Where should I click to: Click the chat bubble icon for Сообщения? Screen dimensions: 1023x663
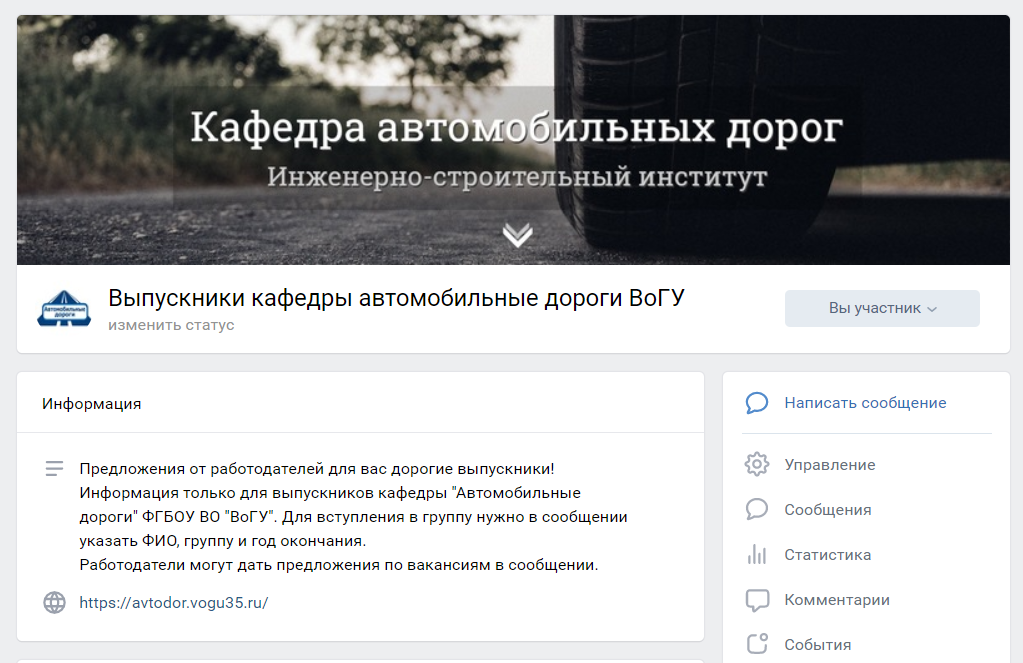click(x=757, y=510)
